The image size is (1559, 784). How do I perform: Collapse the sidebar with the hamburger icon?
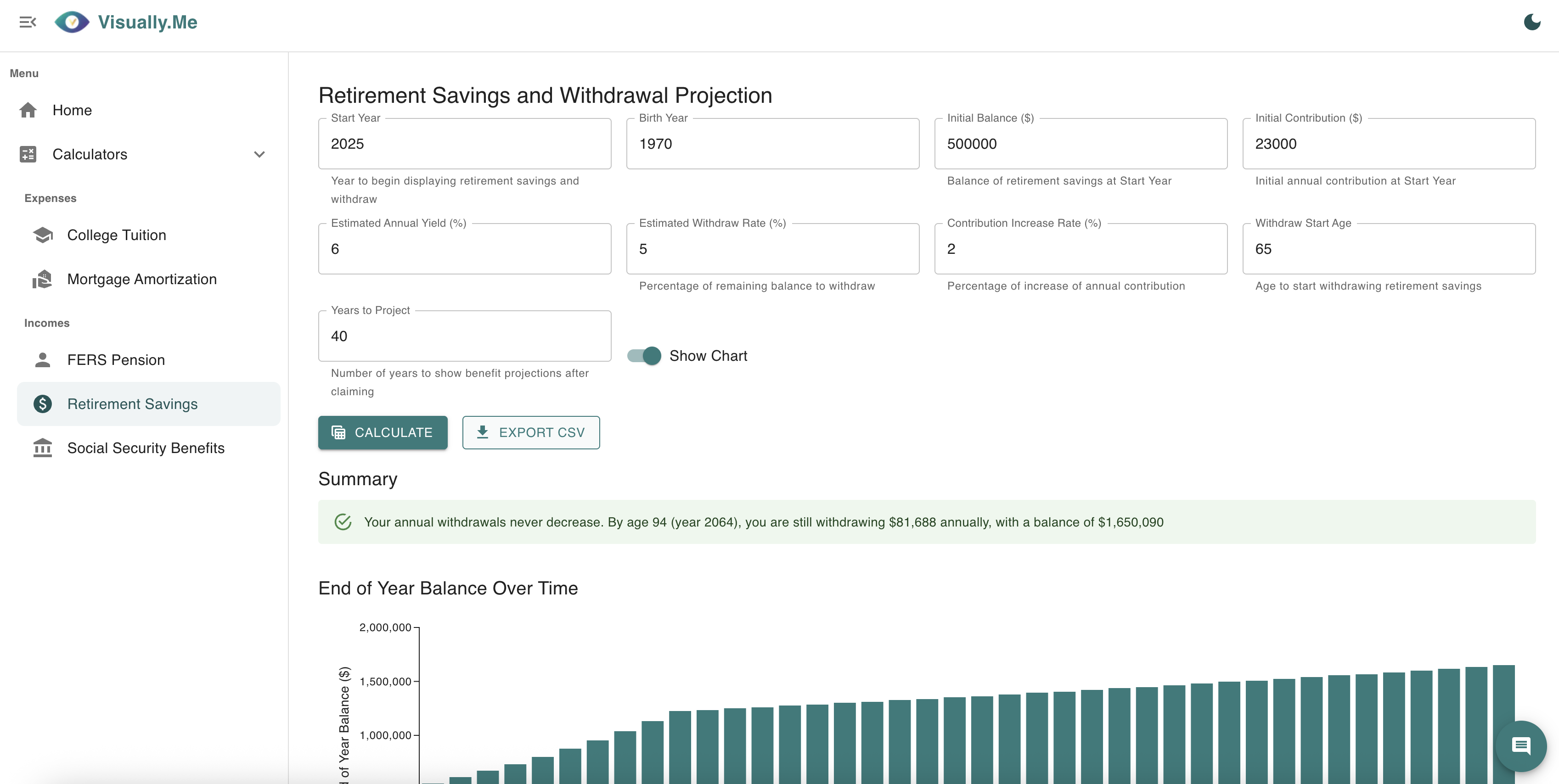[x=28, y=22]
